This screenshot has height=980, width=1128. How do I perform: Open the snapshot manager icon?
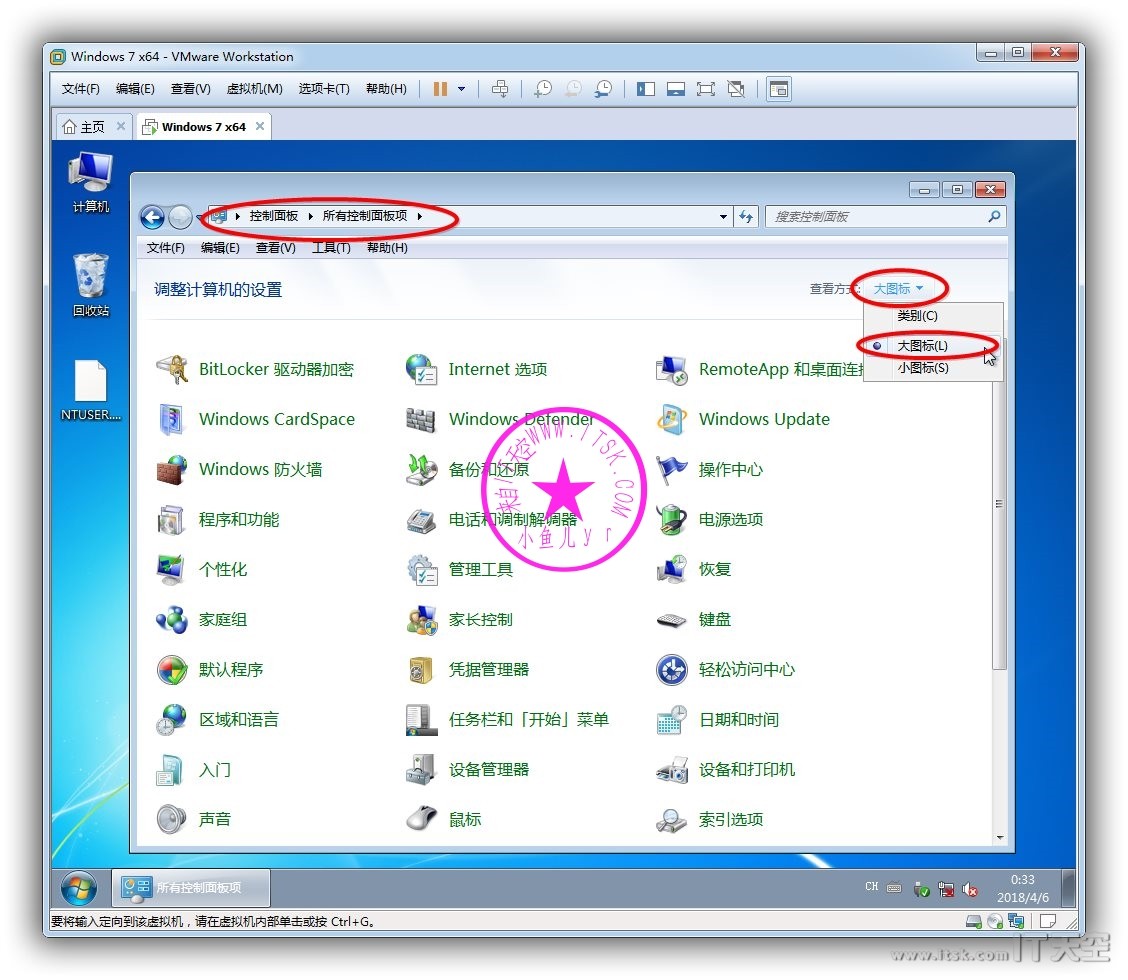603,89
